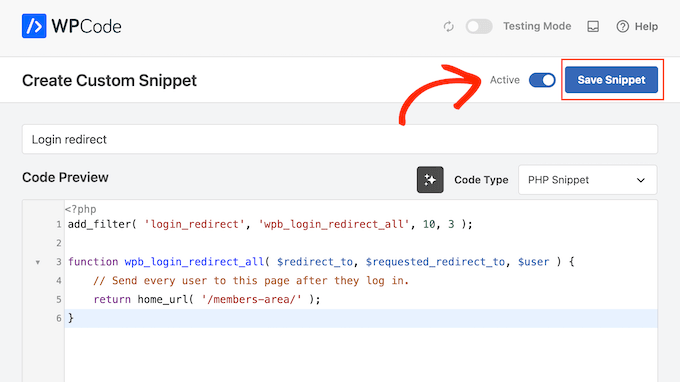The image size is (680, 382).
Task: Click the <?php opening tag
Action: tap(81, 209)
